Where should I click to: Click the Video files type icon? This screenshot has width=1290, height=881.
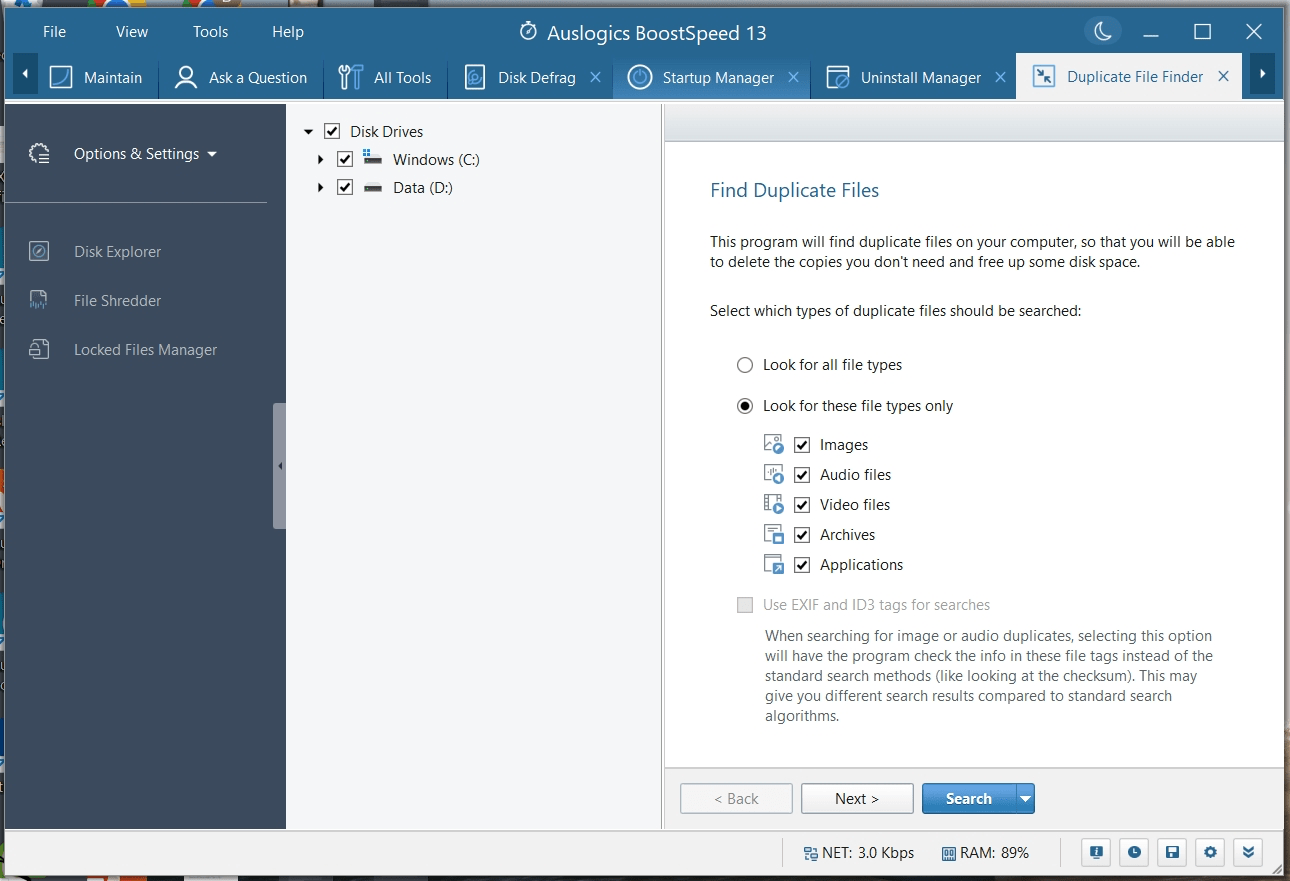coord(773,504)
